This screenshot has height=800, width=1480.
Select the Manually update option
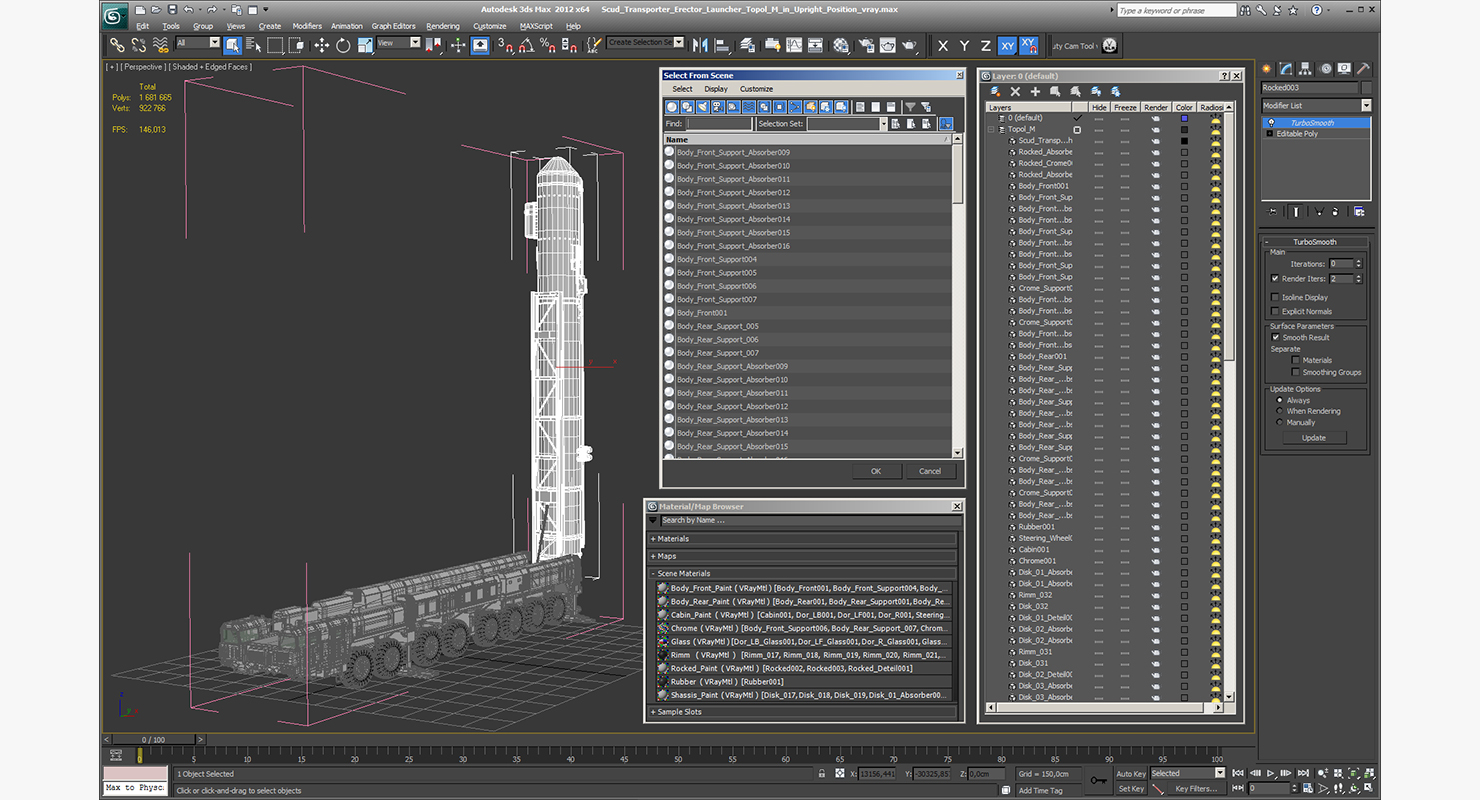point(1279,422)
